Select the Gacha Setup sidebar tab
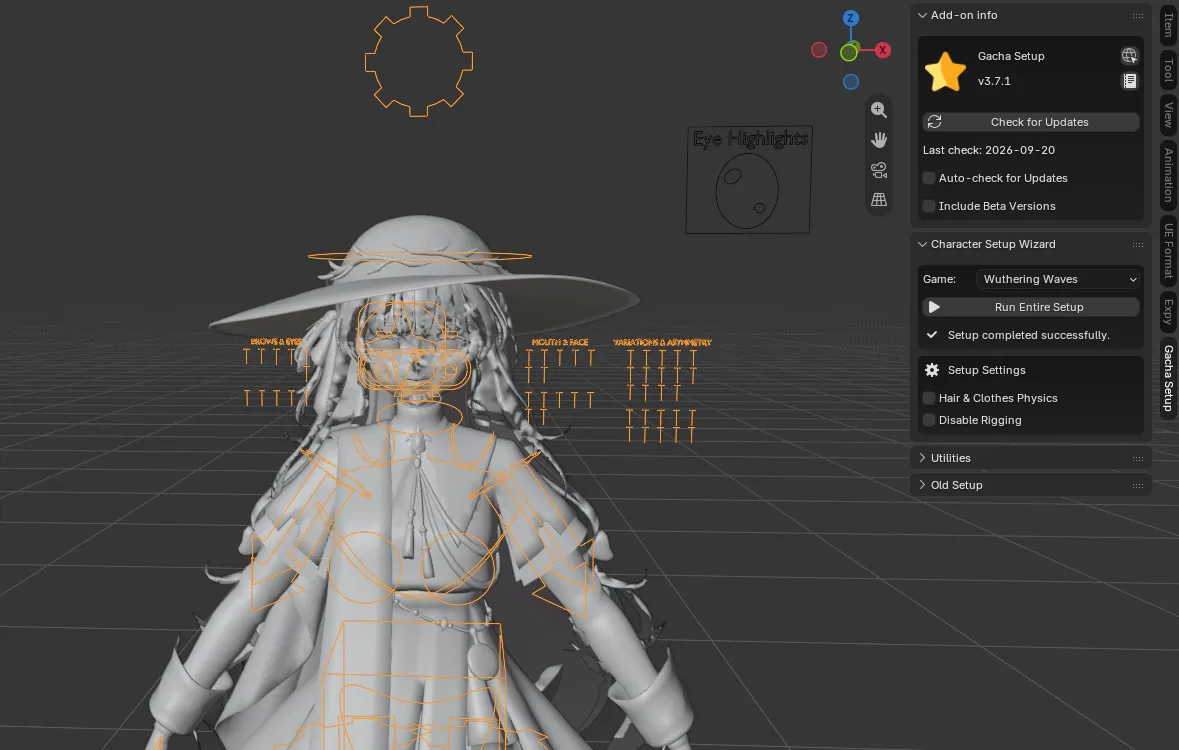Viewport: 1179px width, 750px height. [1168, 378]
